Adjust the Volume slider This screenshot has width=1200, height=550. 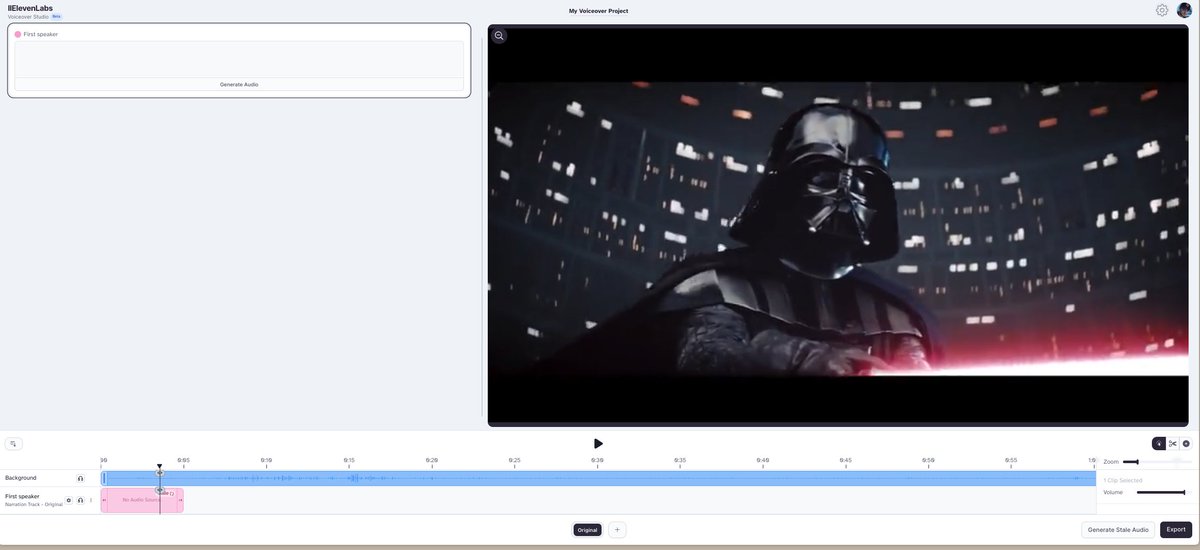coord(1161,492)
